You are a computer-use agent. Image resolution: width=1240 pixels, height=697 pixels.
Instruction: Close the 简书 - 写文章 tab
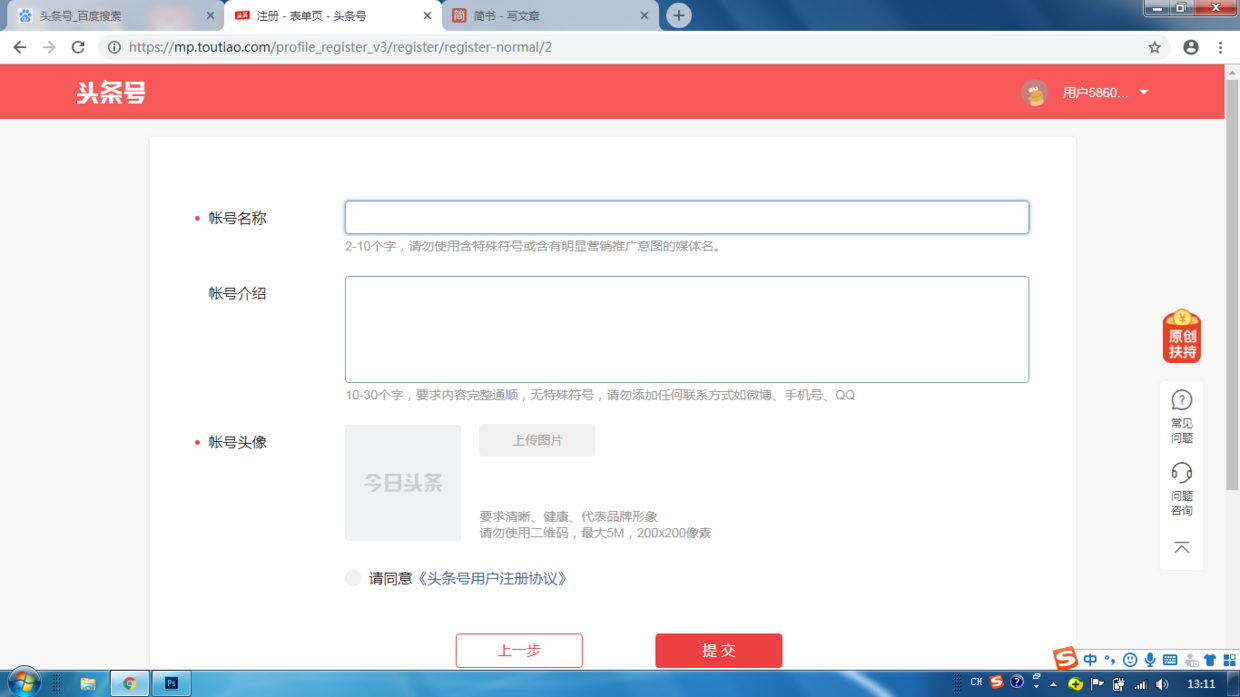tap(644, 16)
